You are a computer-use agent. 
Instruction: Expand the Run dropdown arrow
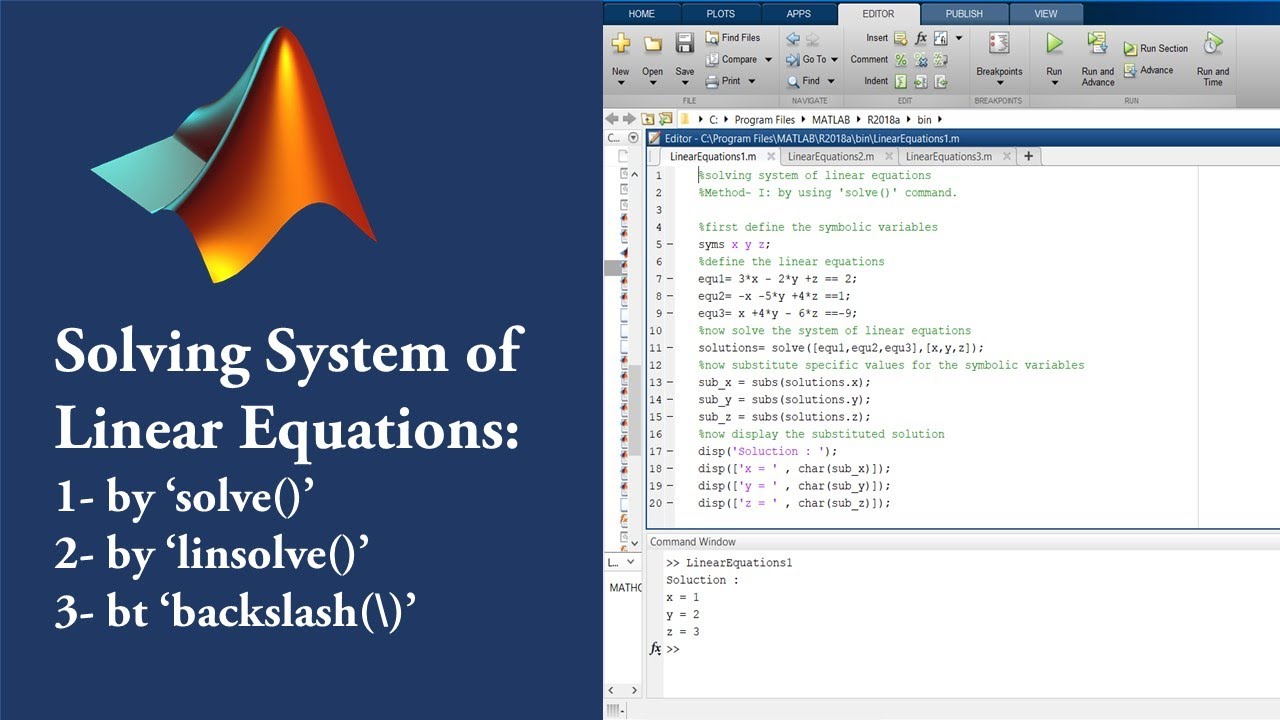(1054, 83)
